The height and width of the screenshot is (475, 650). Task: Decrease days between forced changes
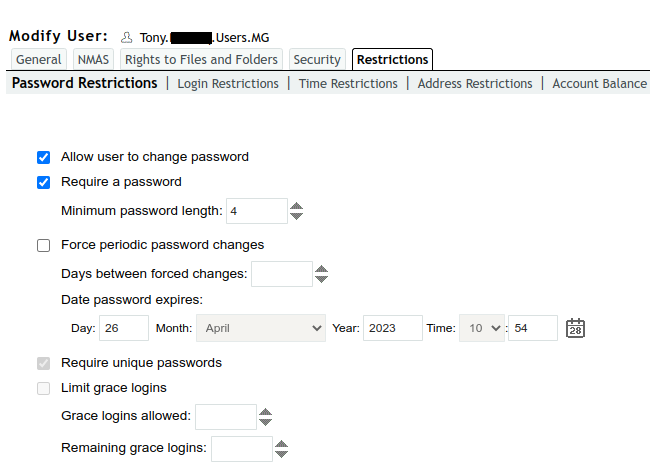pyautogui.click(x=321, y=279)
